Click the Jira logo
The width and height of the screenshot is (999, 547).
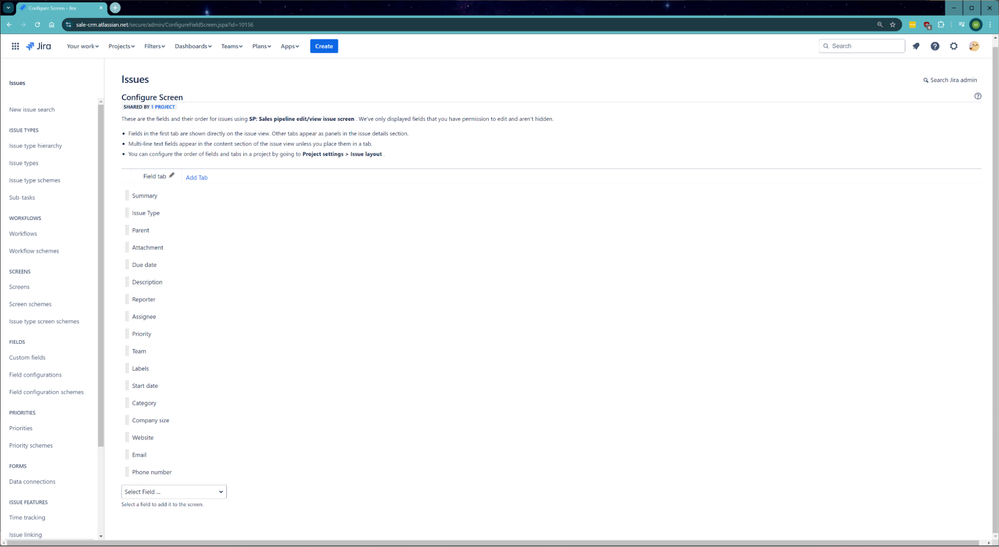pos(38,46)
